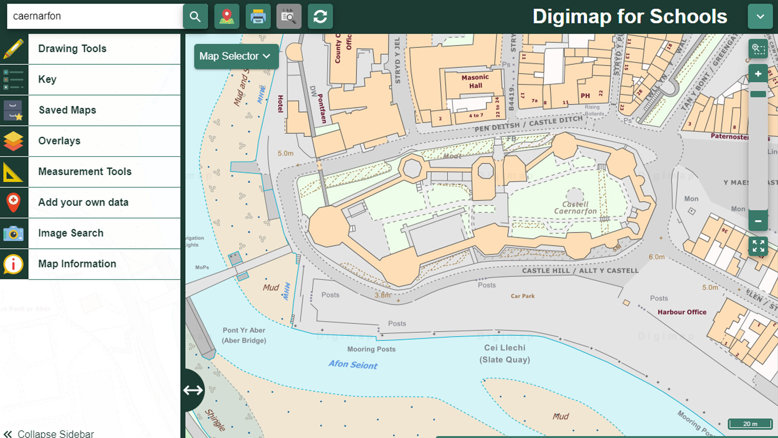778x438 pixels.
Task: Click the search magnifier button
Action: click(195, 16)
